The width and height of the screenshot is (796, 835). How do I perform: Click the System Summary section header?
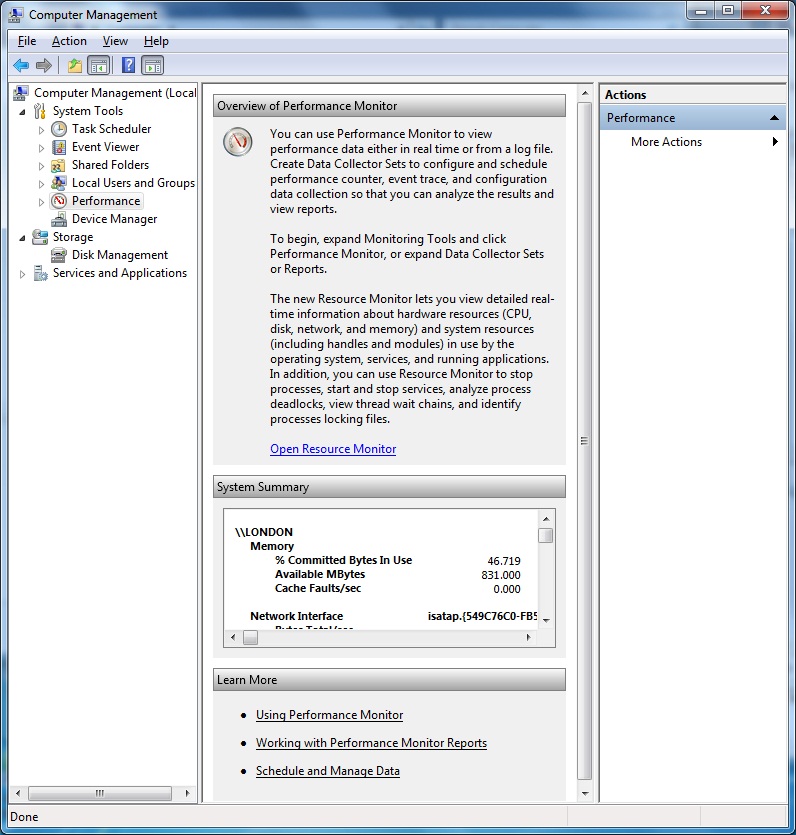(389, 487)
